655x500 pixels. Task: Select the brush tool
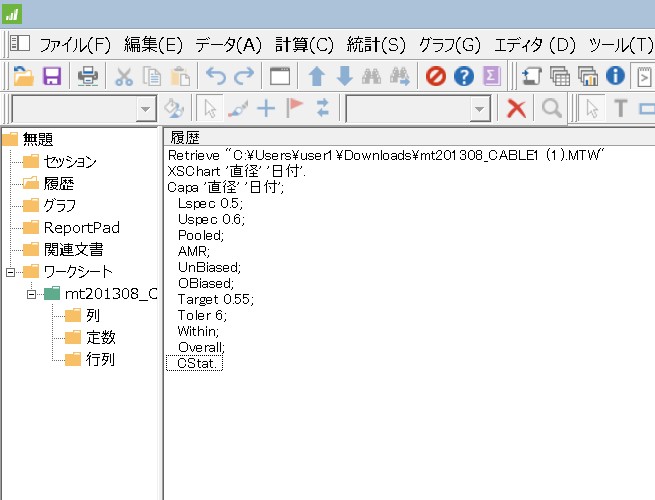pos(238,108)
